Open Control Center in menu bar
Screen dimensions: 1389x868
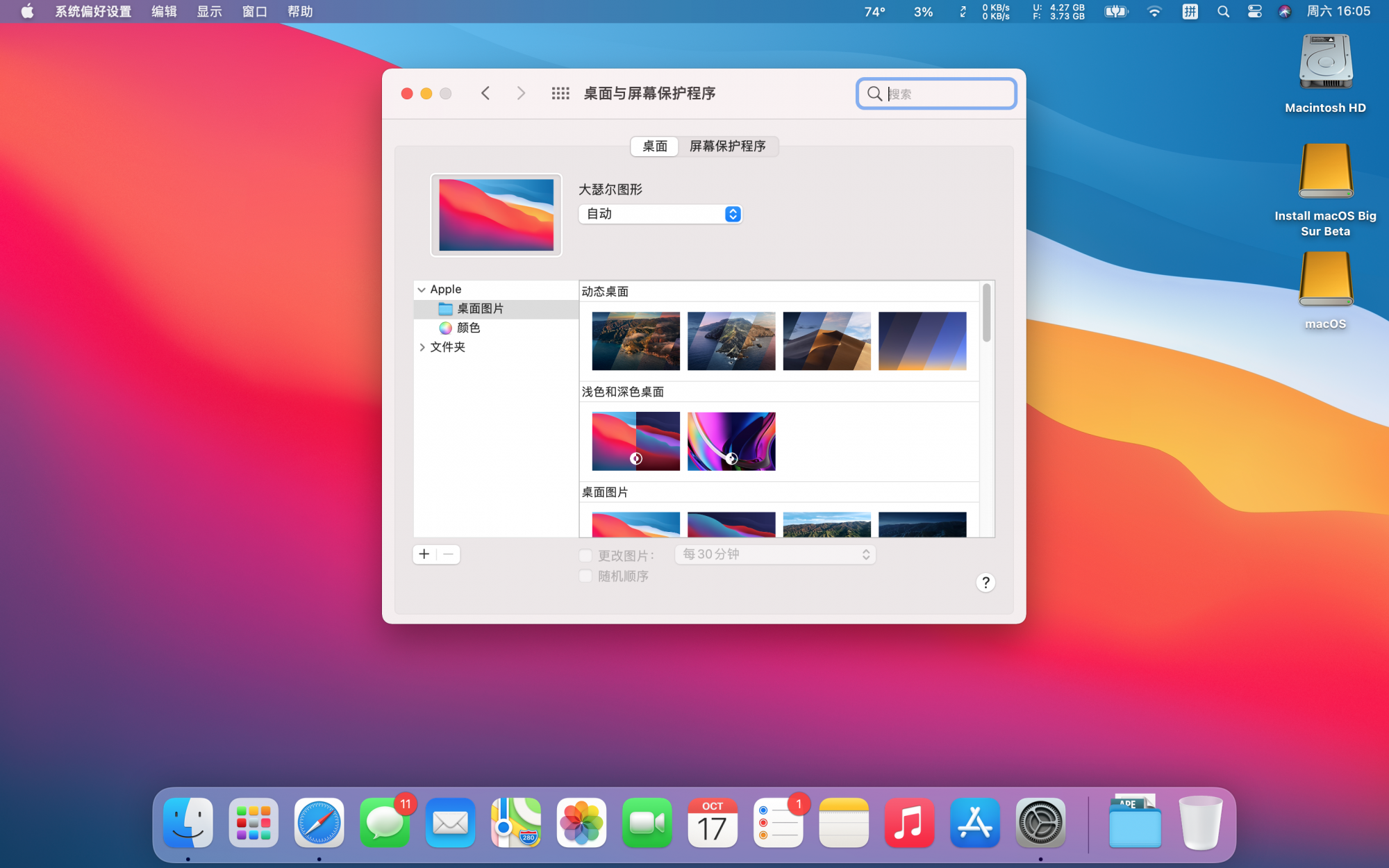1254,11
